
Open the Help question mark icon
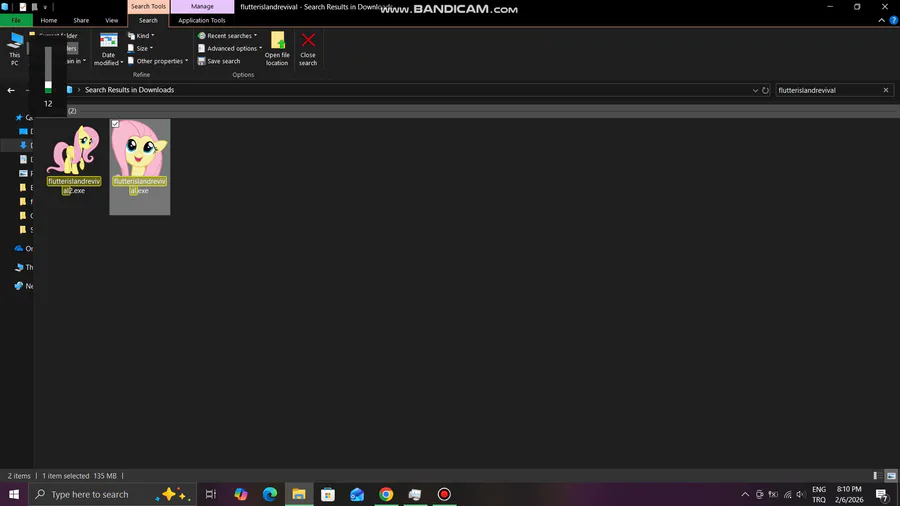click(x=893, y=20)
